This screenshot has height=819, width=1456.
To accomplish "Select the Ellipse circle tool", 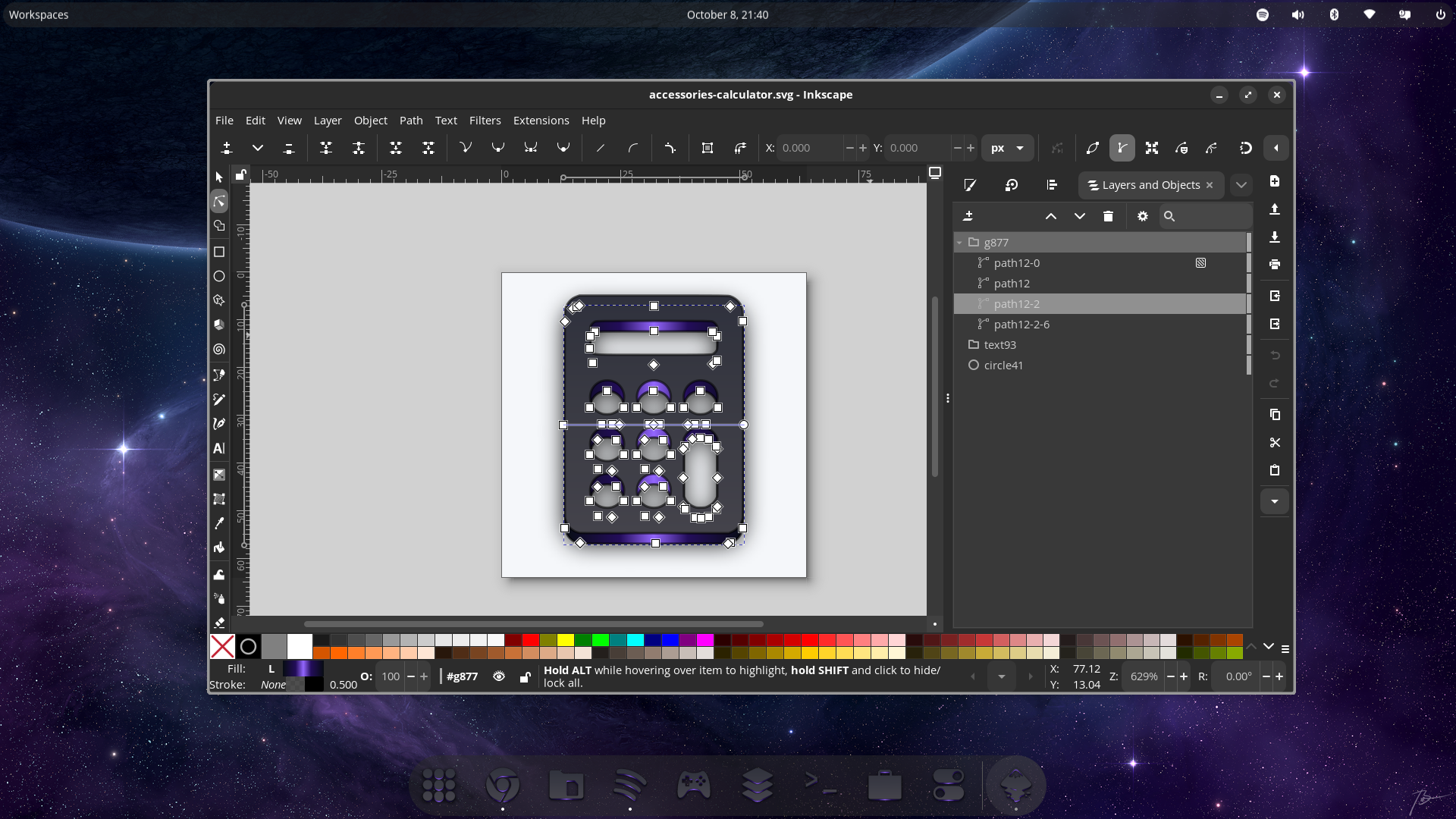I will pyautogui.click(x=219, y=276).
